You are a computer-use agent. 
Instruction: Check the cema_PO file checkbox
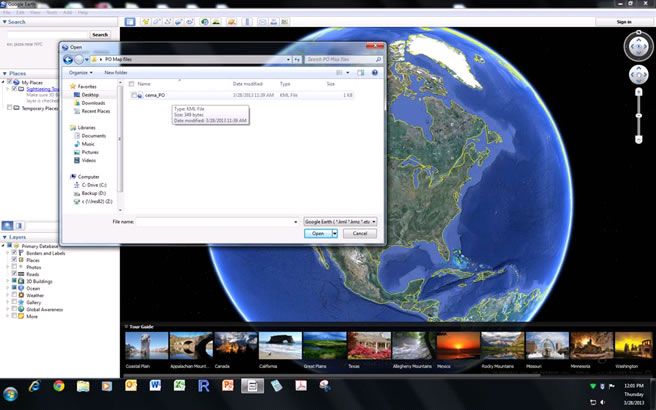pyautogui.click(x=133, y=95)
